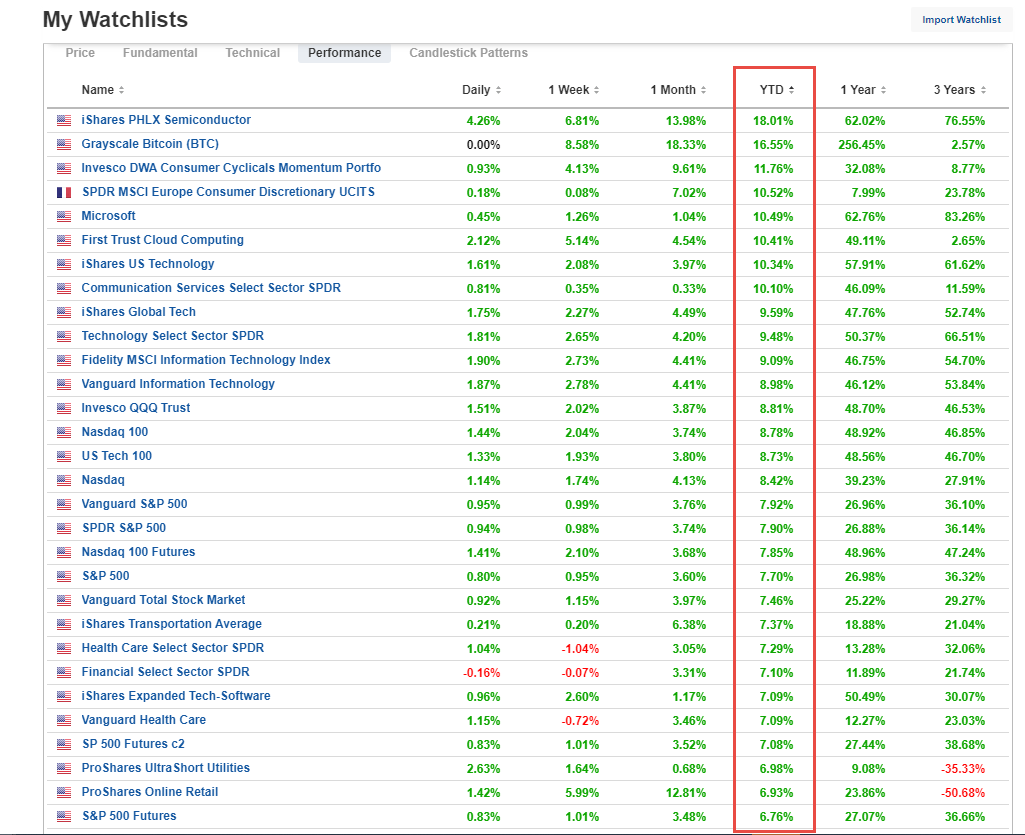Click US flag beside Nasdaq 100 Futures

[x=64, y=553]
